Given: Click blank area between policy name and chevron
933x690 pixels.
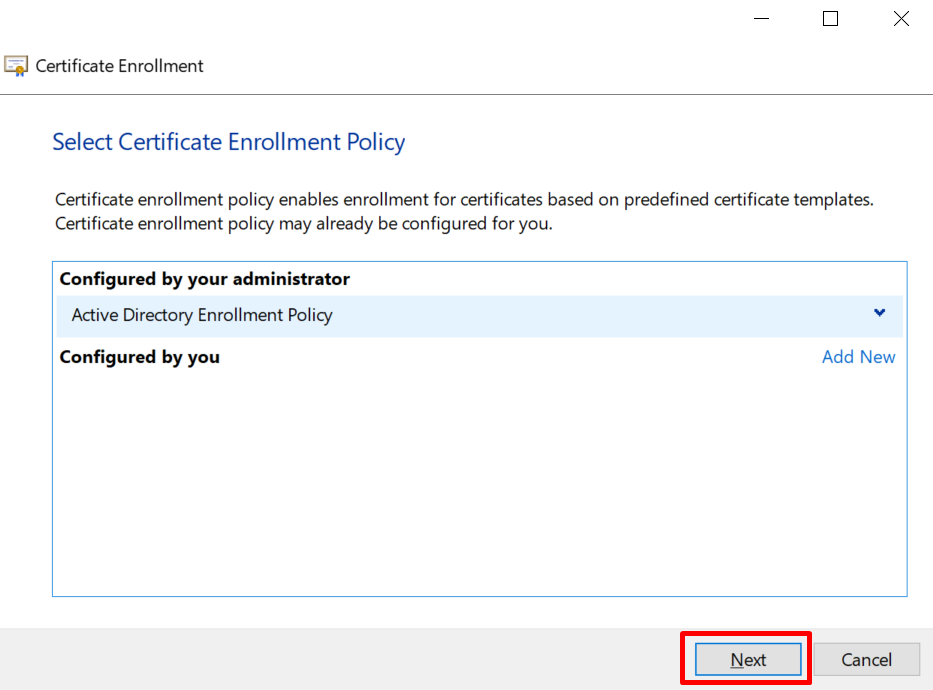Looking at the screenshot, I should point(601,316).
